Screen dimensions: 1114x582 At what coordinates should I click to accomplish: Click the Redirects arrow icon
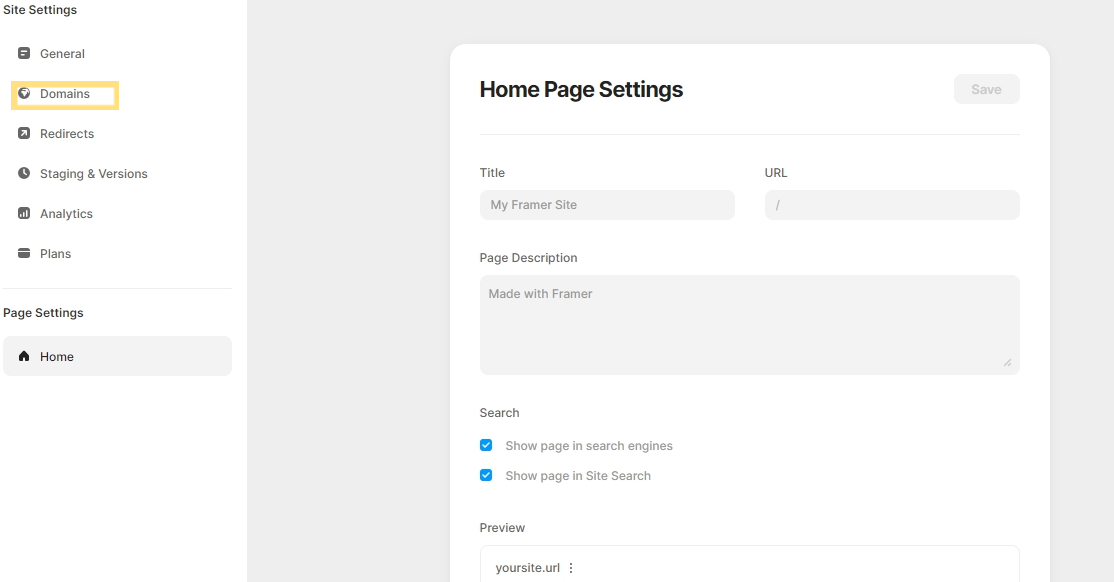coord(24,133)
